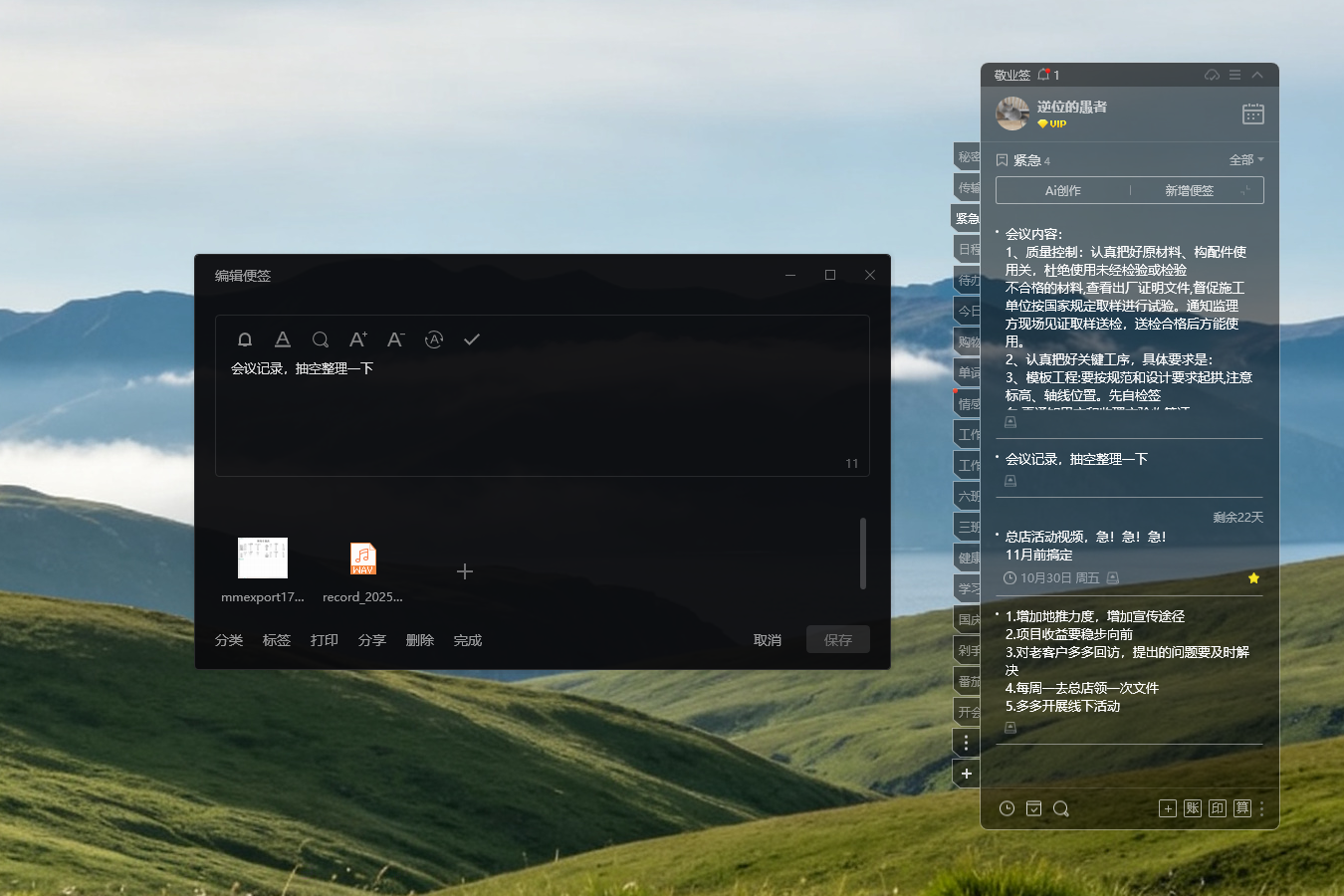Open the calendar view icon beside the username
1344x896 pixels.
point(1253,113)
